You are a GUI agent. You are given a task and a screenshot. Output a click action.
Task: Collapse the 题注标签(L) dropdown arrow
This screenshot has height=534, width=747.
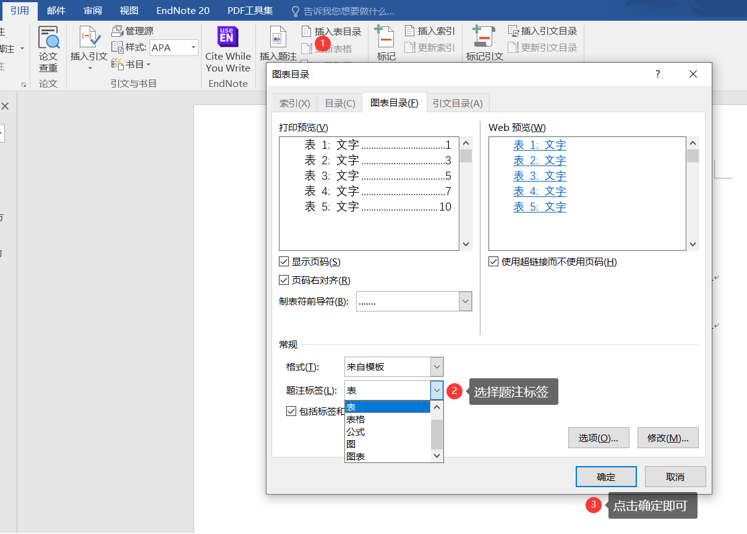(436, 391)
